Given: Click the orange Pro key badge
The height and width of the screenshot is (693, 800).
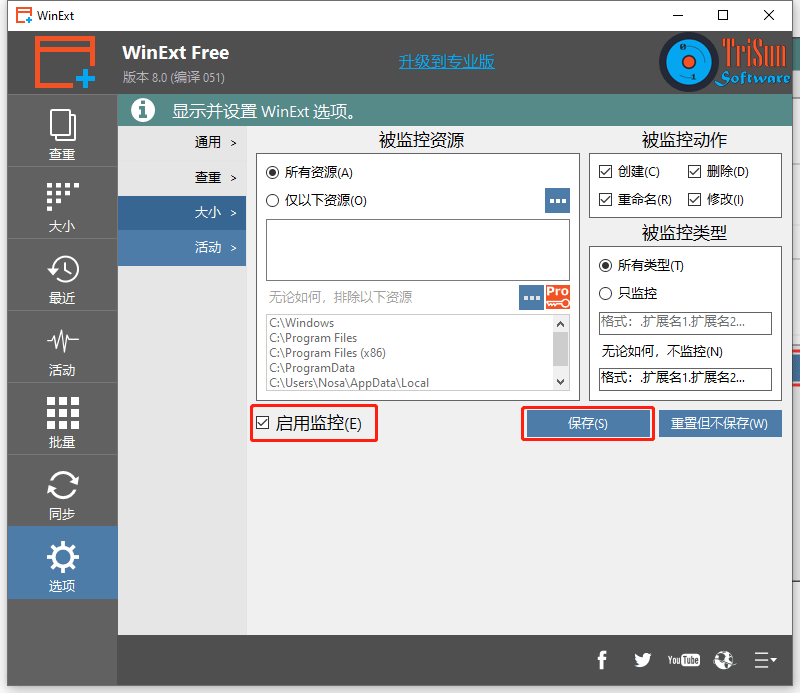Looking at the screenshot, I should tap(558, 297).
